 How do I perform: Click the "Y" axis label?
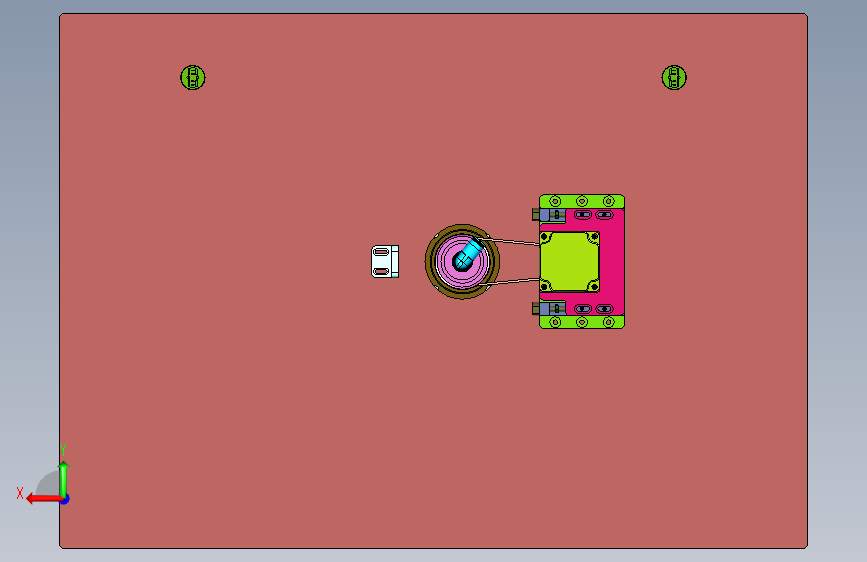tap(63, 449)
